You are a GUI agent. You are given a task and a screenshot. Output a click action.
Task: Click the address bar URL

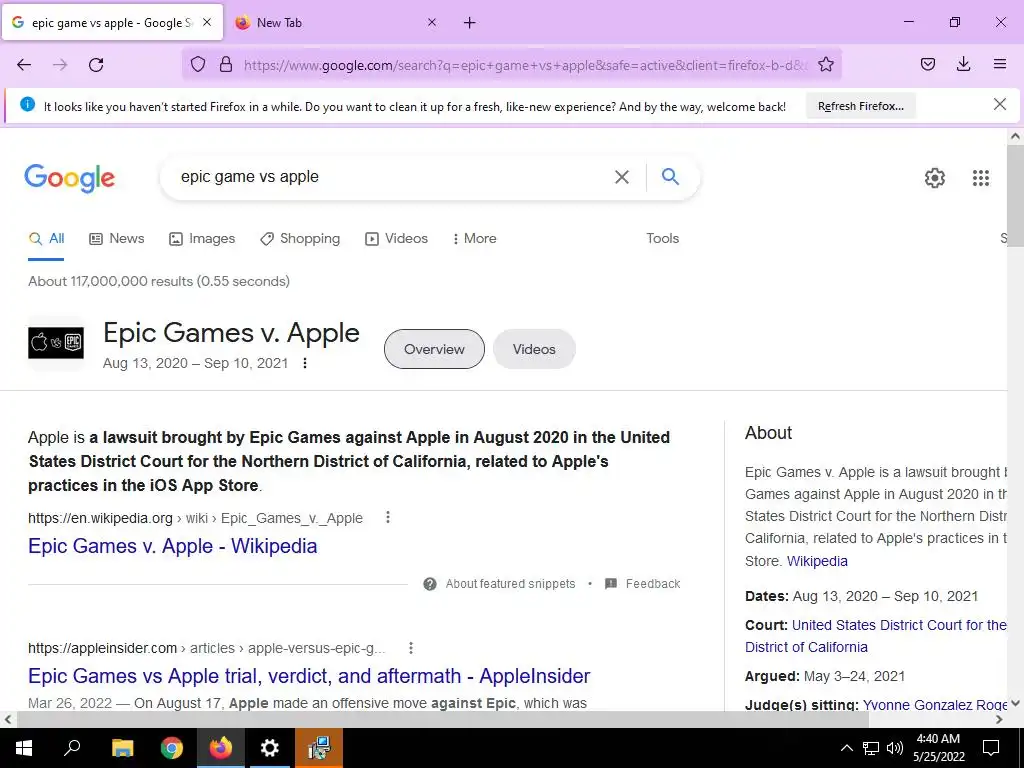(526, 65)
